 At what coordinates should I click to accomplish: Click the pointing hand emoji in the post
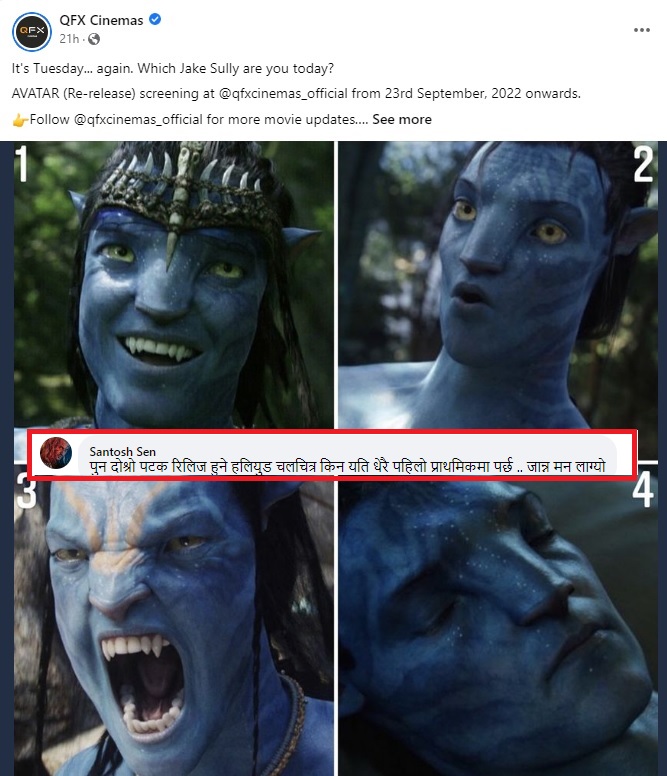[x=20, y=120]
